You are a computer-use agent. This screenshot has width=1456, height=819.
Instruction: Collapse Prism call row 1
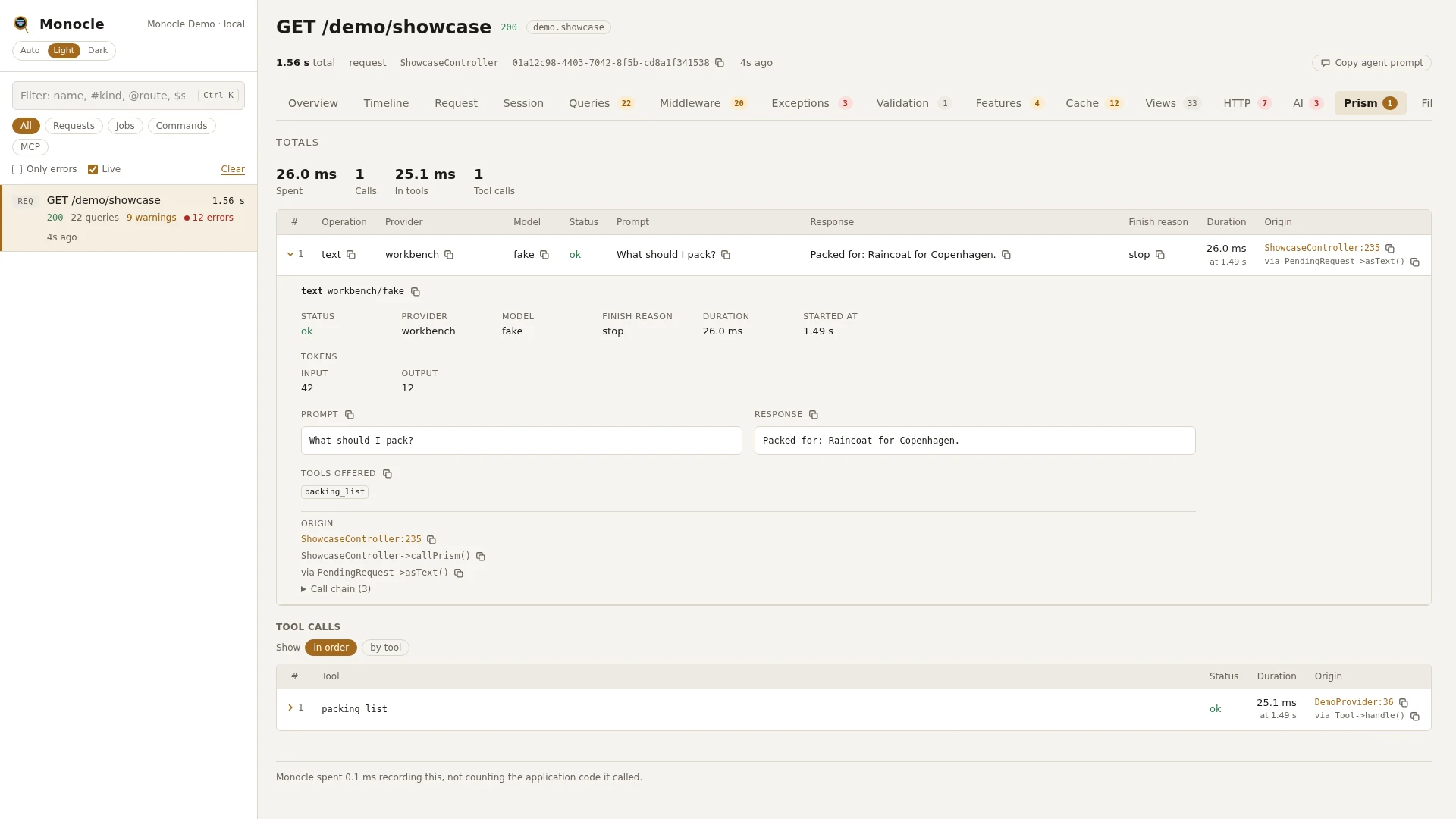click(290, 254)
